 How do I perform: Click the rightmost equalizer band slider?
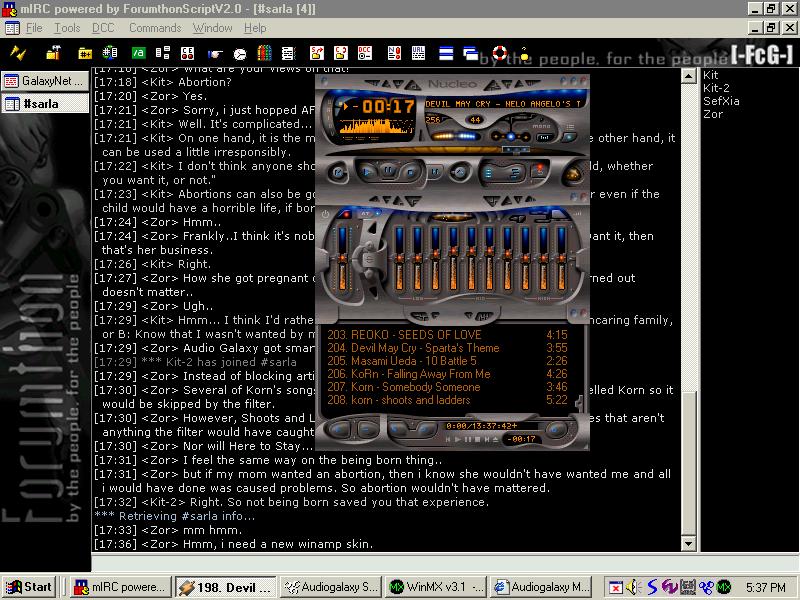point(561,260)
